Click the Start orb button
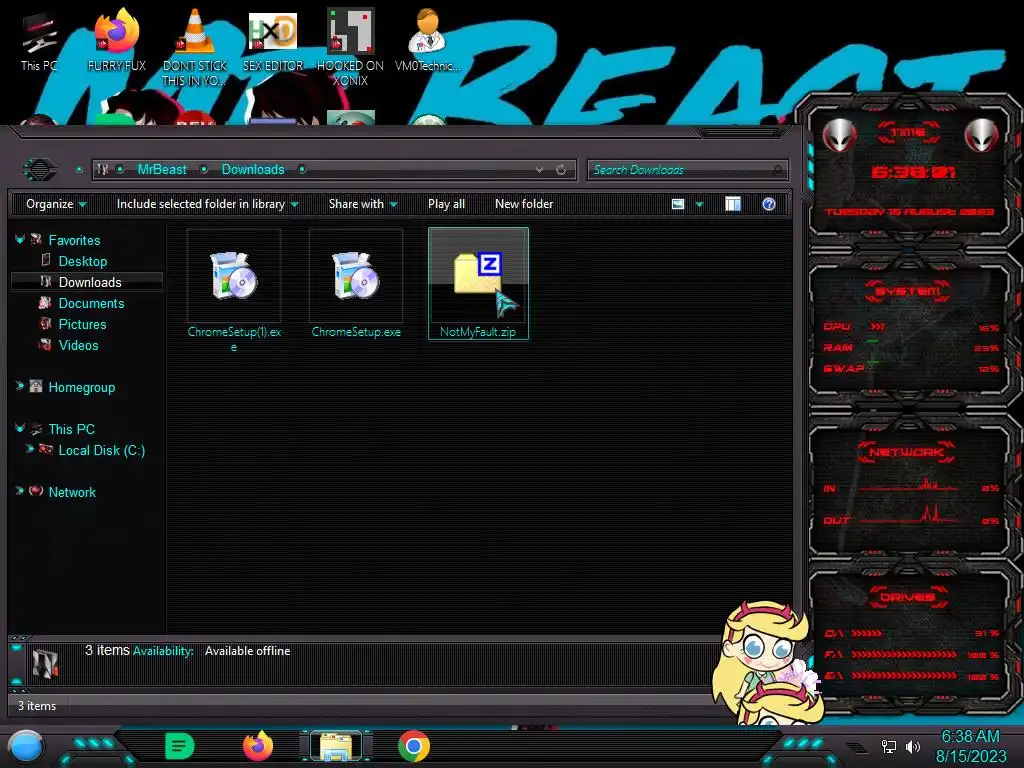The height and width of the screenshot is (768, 1024). [x=26, y=747]
